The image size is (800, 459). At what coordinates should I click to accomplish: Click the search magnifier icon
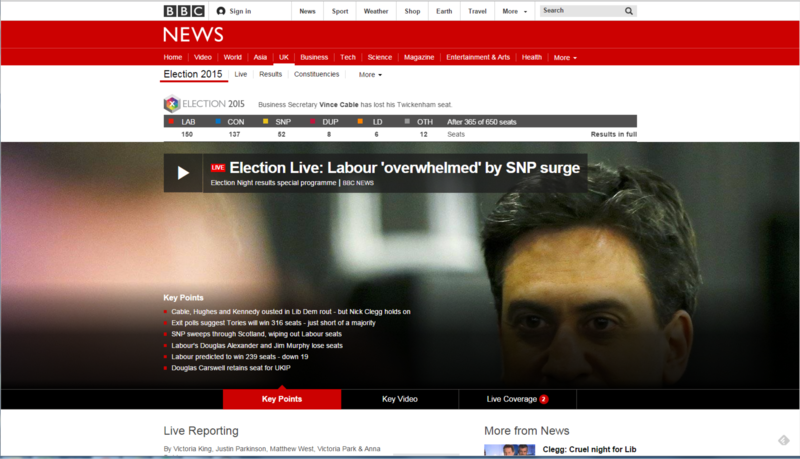tap(629, 11)
